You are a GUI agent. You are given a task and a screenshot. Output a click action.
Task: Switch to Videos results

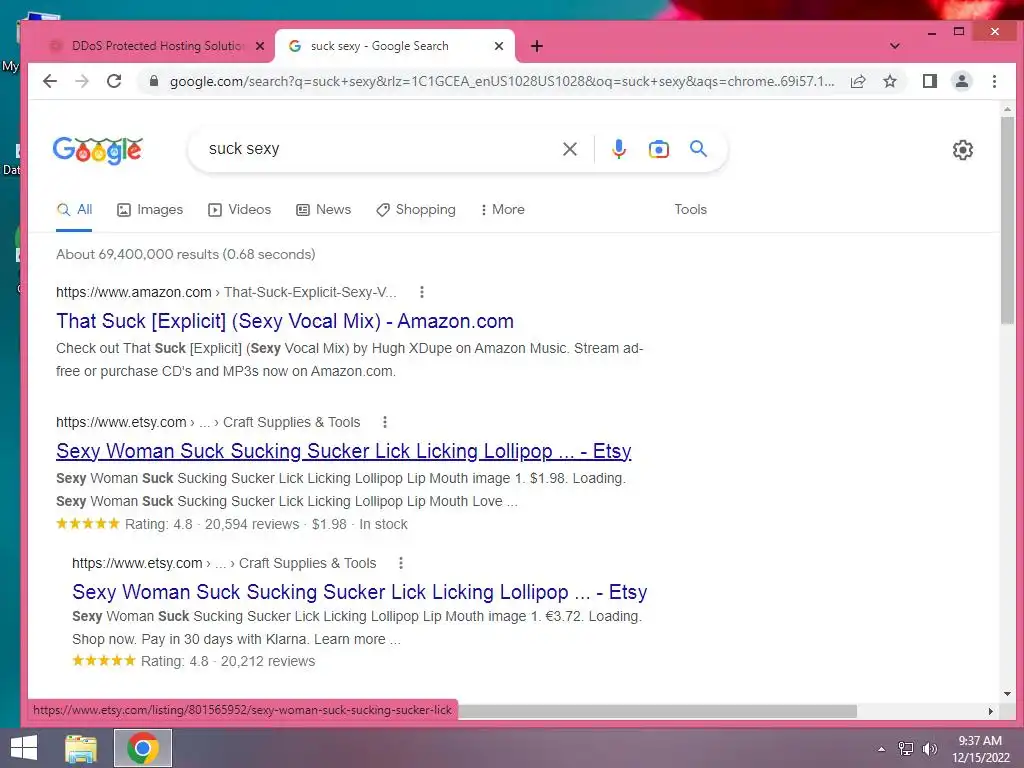pyautogui.click(x=239, y=210)
